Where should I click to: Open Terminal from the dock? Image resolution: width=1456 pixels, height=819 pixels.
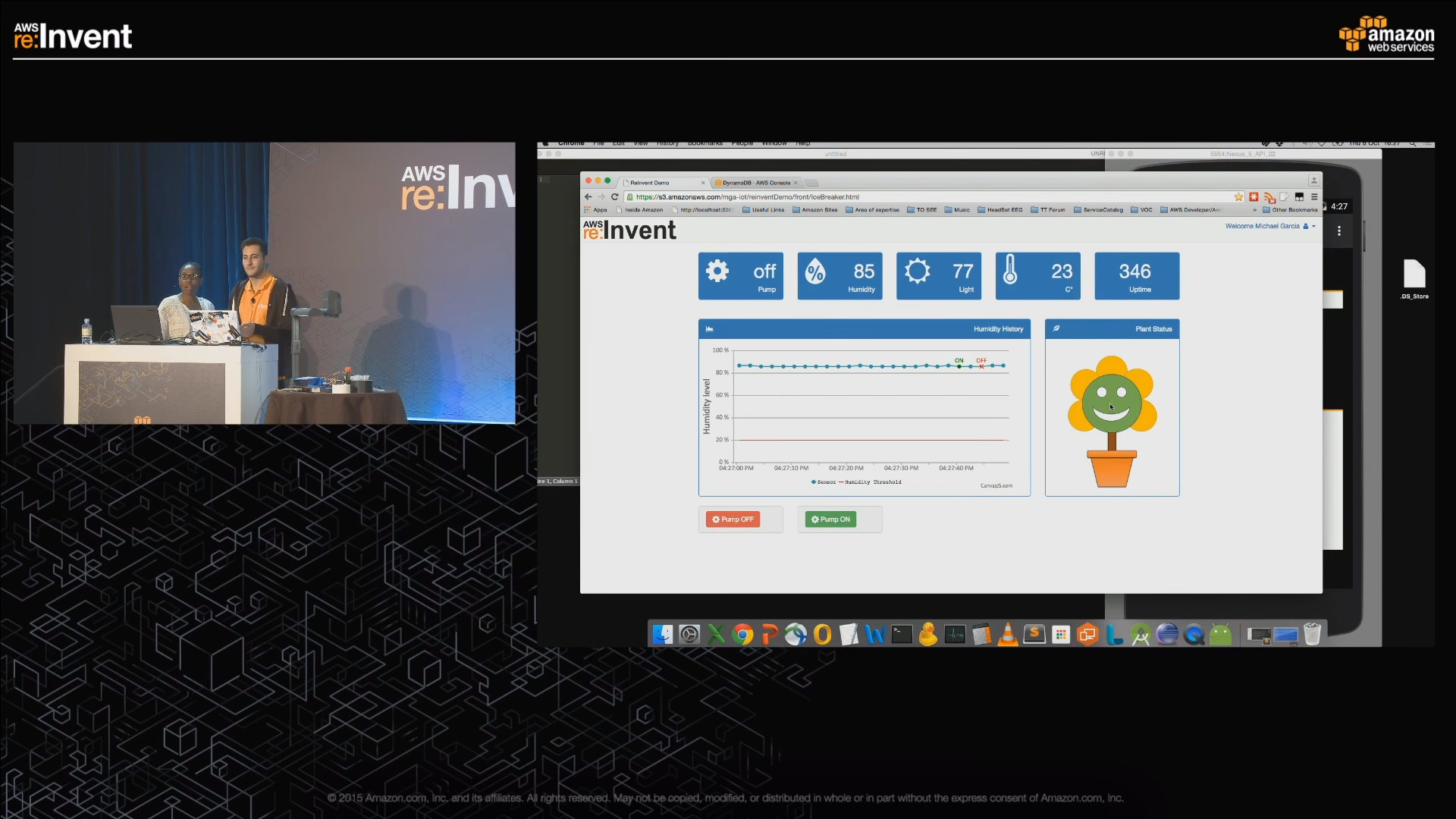click(x=902, y=634)
